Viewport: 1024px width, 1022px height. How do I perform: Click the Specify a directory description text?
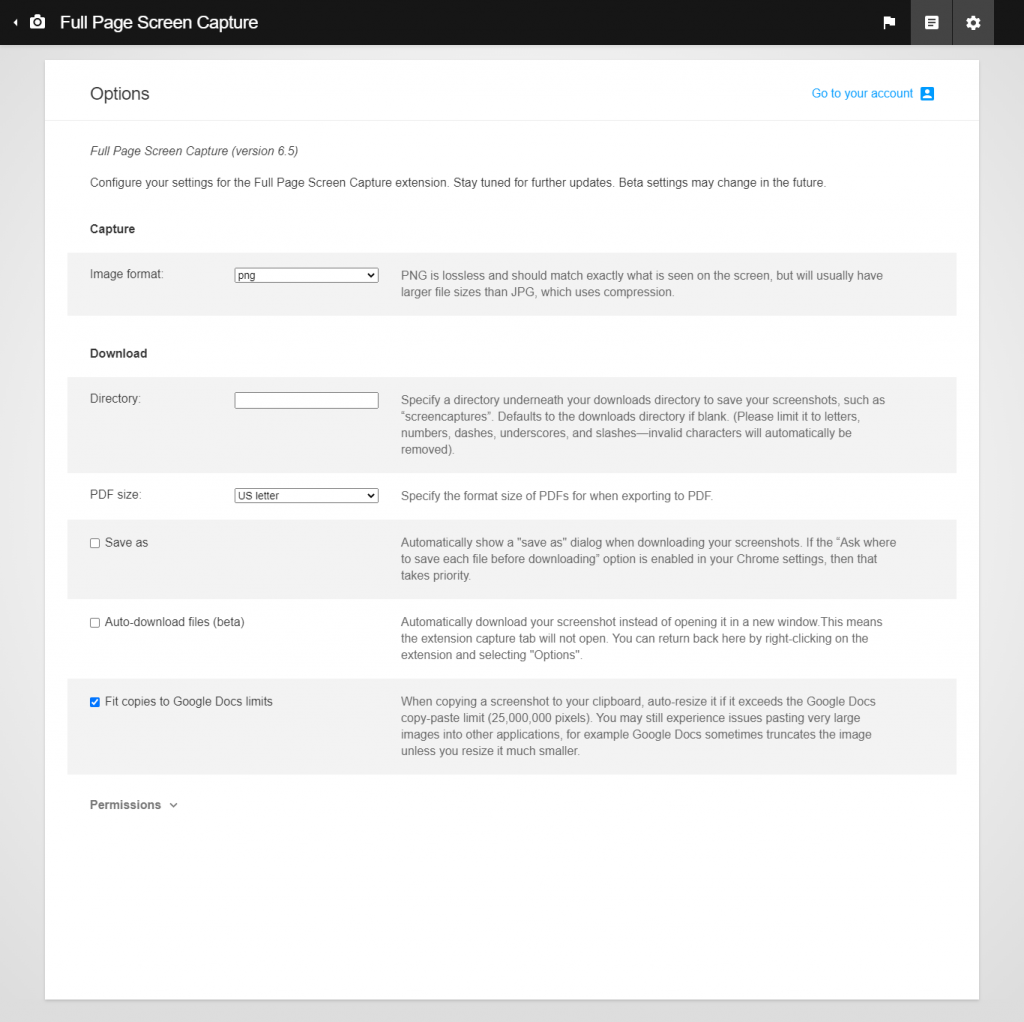643,424
